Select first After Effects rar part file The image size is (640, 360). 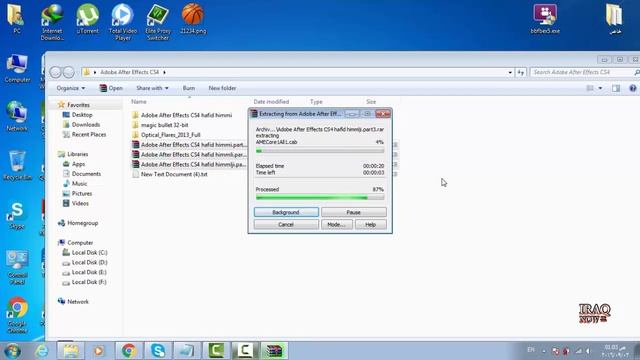pyautogui.click(x=189, y=144)
